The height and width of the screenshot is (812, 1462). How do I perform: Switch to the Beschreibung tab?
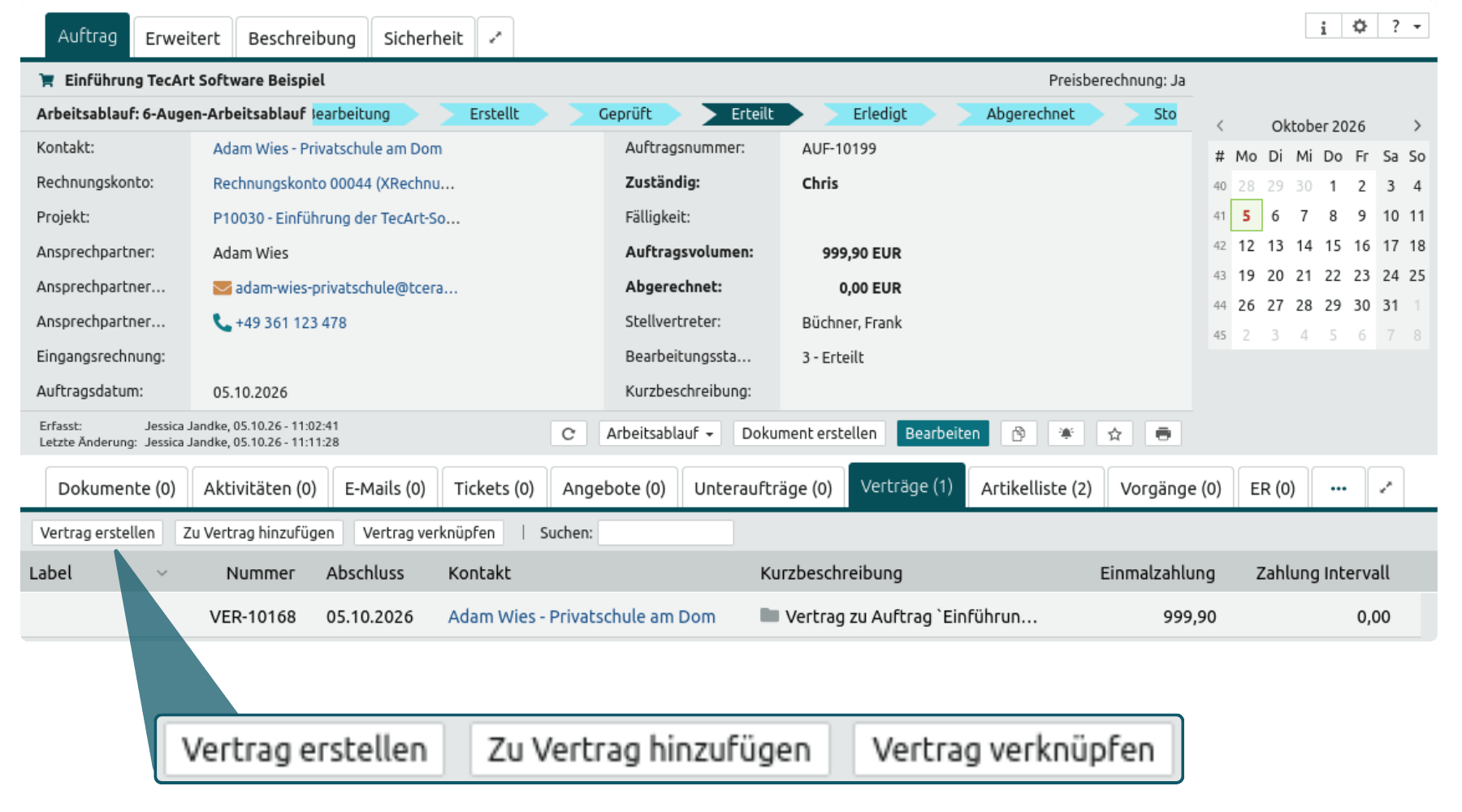pos(302,37)
